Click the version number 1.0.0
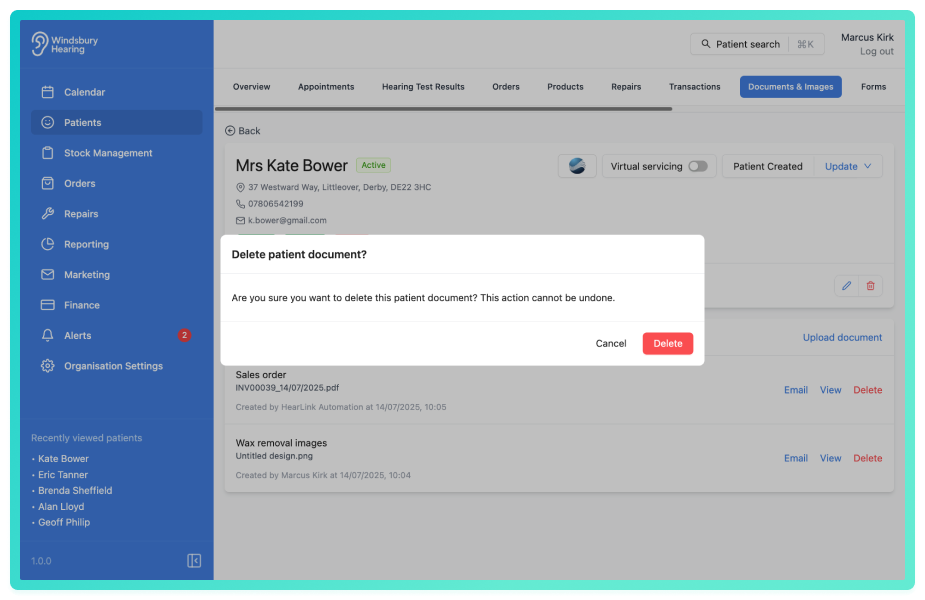Viewport: 925px width, 600px height. click(41, 560)
